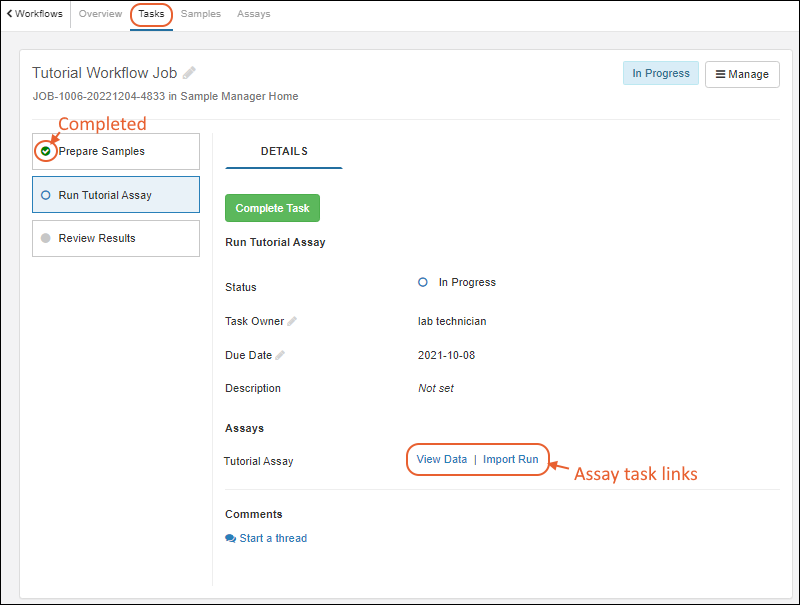Viewport: 800px width, 605px height.
Task: Click the green completed checkmark icon
Action: tap(45, 151)
